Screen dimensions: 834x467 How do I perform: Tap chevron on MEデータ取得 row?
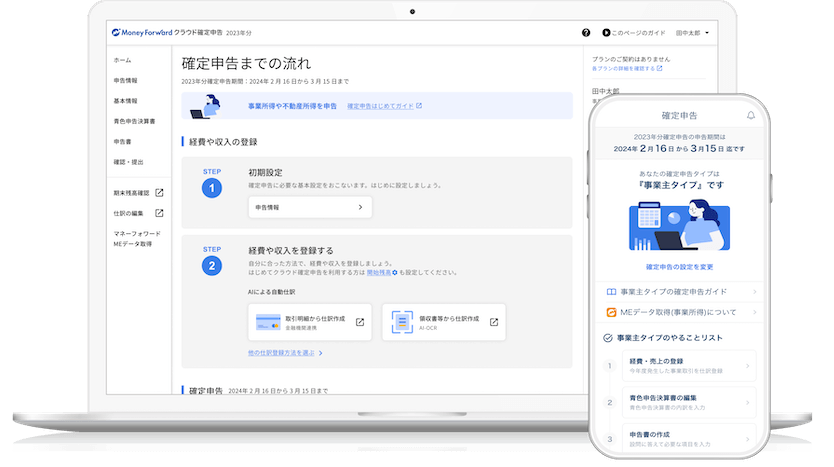[x=754, y=312]
